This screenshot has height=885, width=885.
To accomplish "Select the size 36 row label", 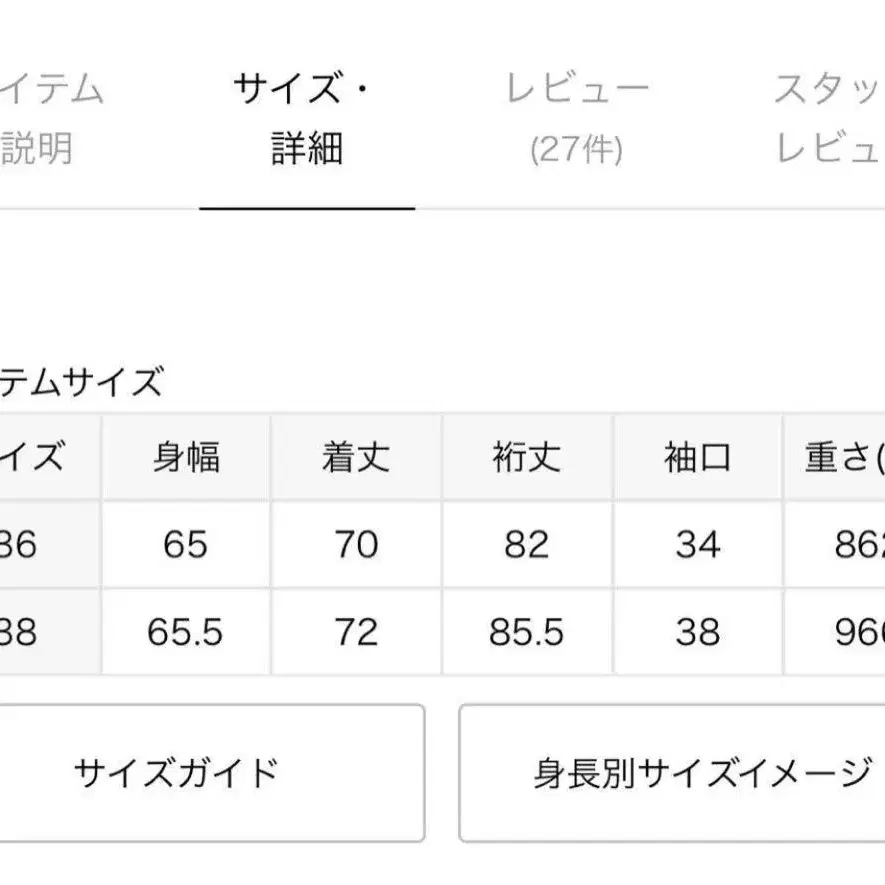I will pos(30,545).
